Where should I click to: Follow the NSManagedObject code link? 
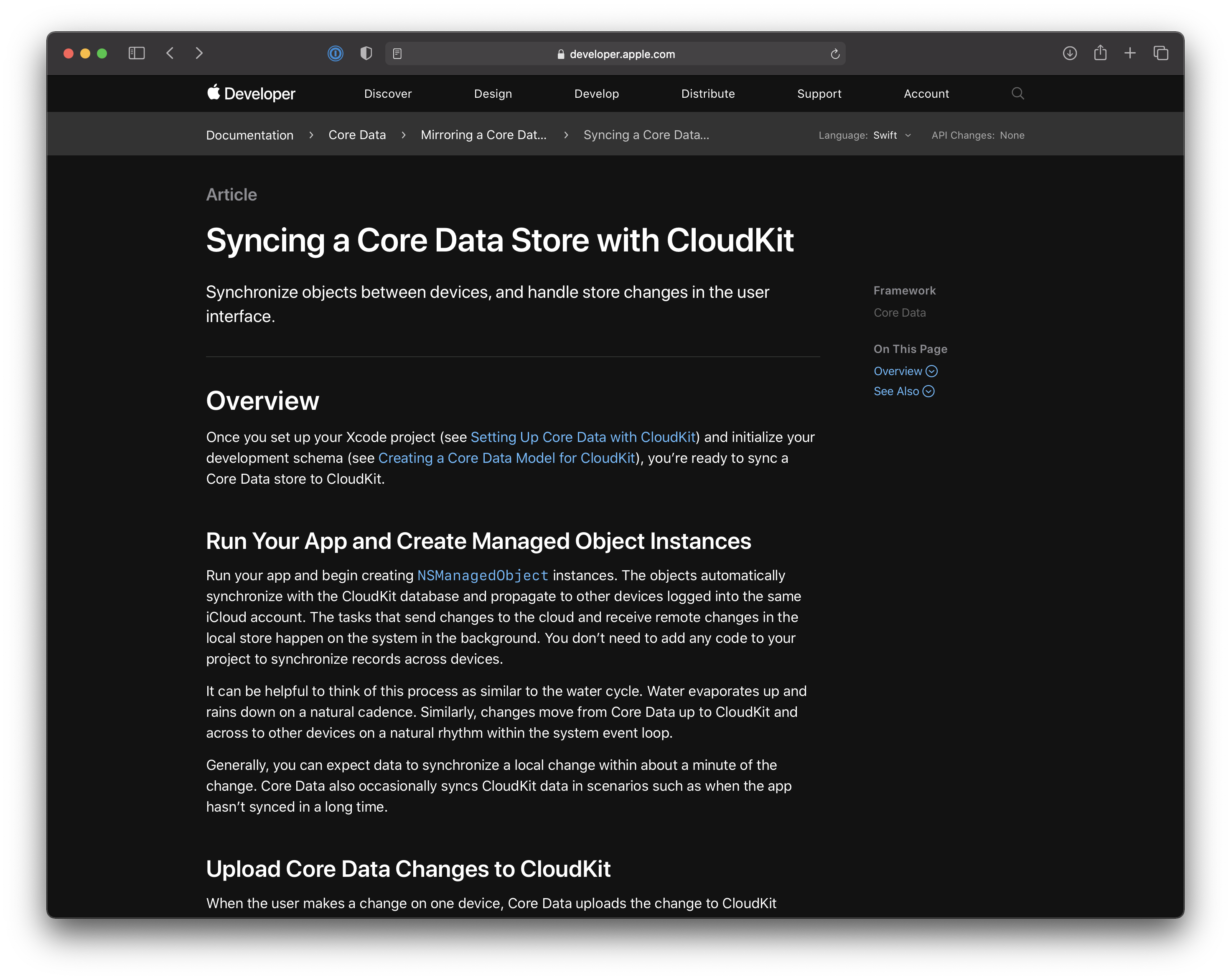pyautogui.click(x=483, y=575)
